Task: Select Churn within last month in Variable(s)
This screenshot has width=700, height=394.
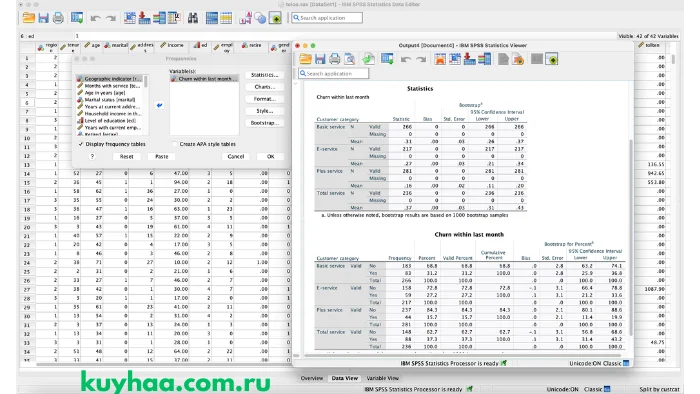Action: (204, 79)
